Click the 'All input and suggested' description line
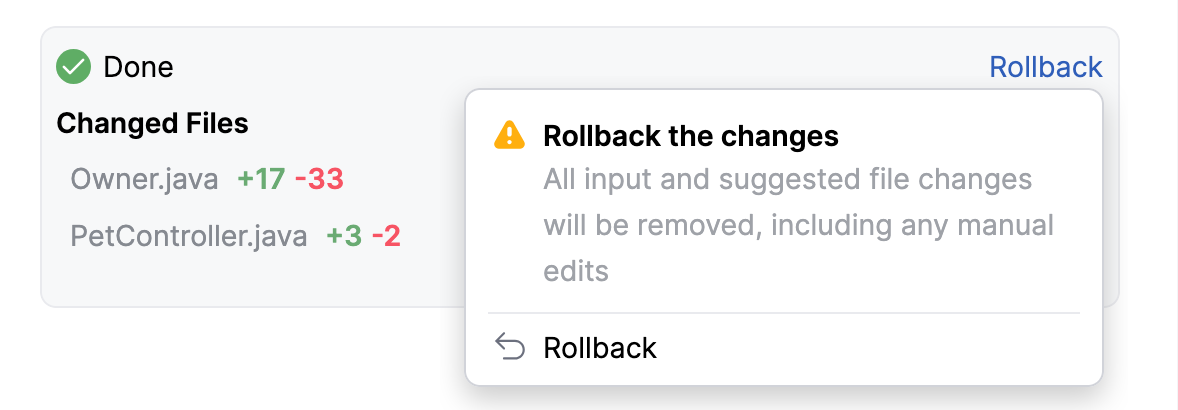 [787, 180]
